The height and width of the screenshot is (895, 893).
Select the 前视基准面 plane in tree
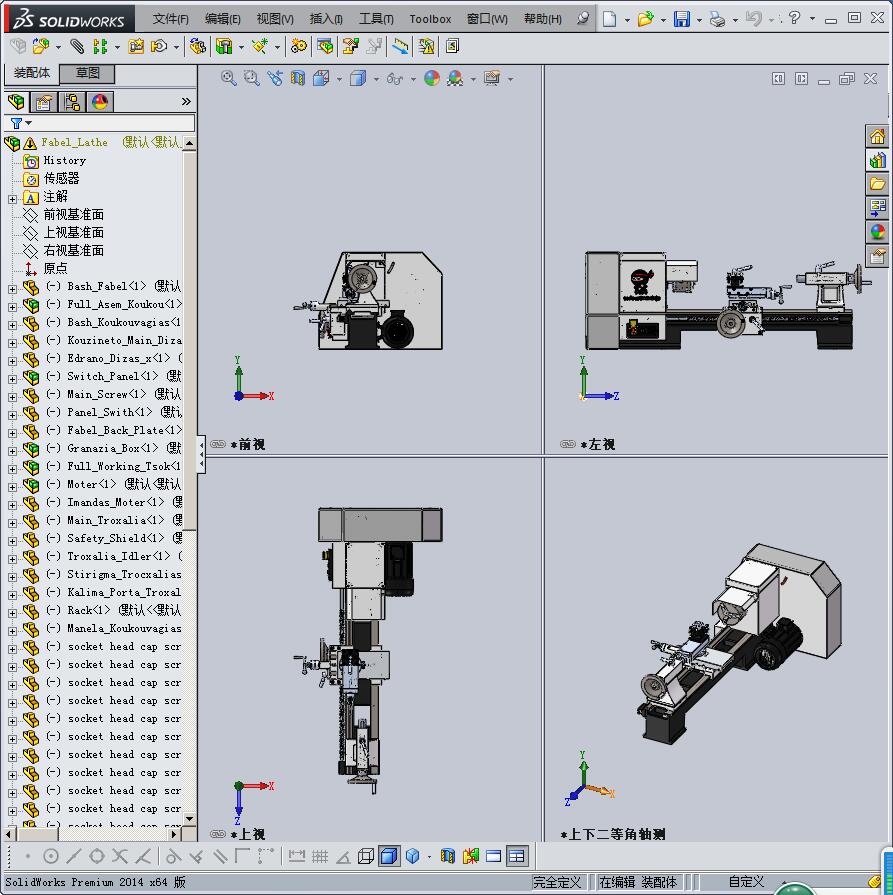point(73,215)
